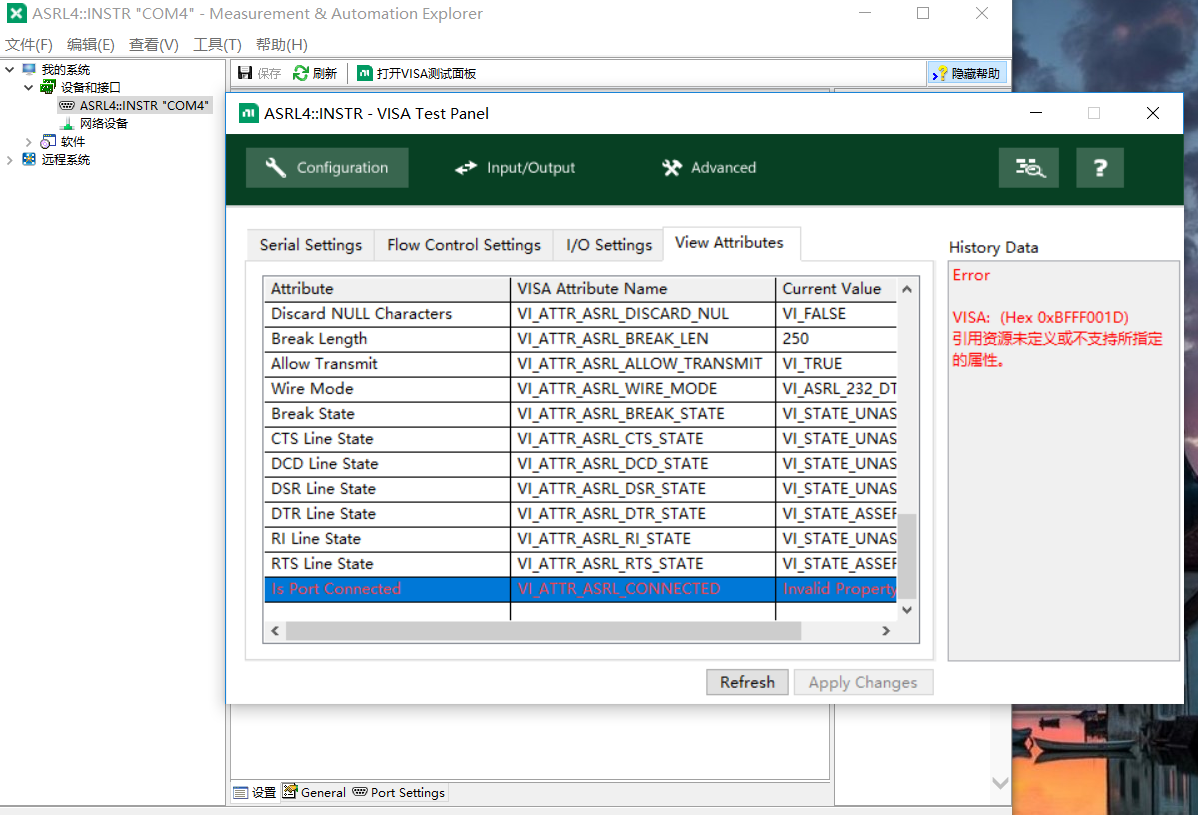Open the View menu
Image resolution: width=1198 pixels, height=815 pixels.
[x=154, y=44]
